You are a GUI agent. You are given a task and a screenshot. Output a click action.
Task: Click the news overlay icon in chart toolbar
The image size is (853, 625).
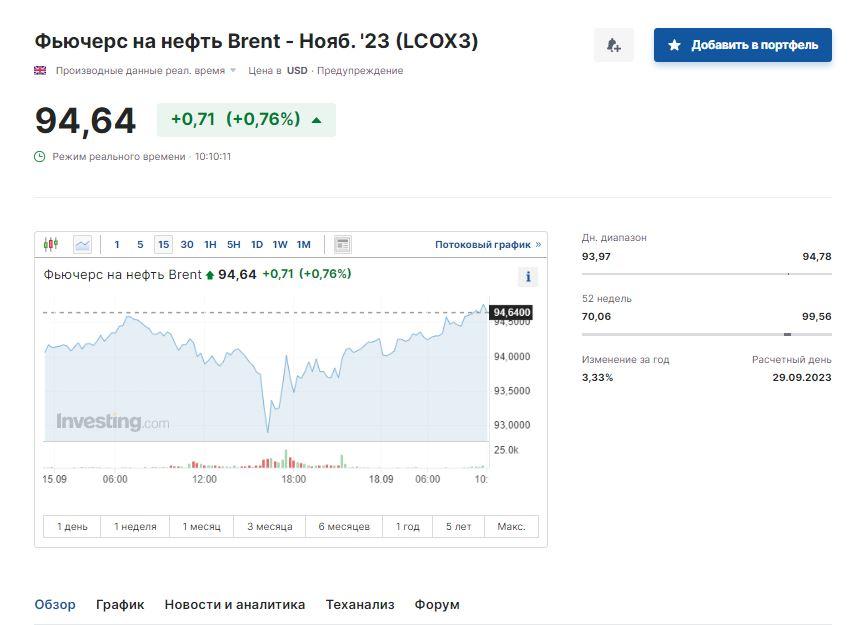pyautogui.click(x=342, y=244)
